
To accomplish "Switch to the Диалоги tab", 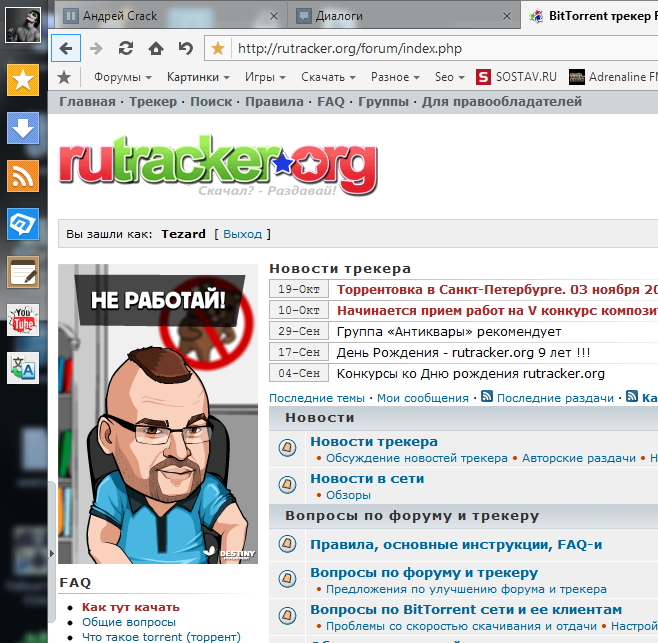I will pos(404,16).
